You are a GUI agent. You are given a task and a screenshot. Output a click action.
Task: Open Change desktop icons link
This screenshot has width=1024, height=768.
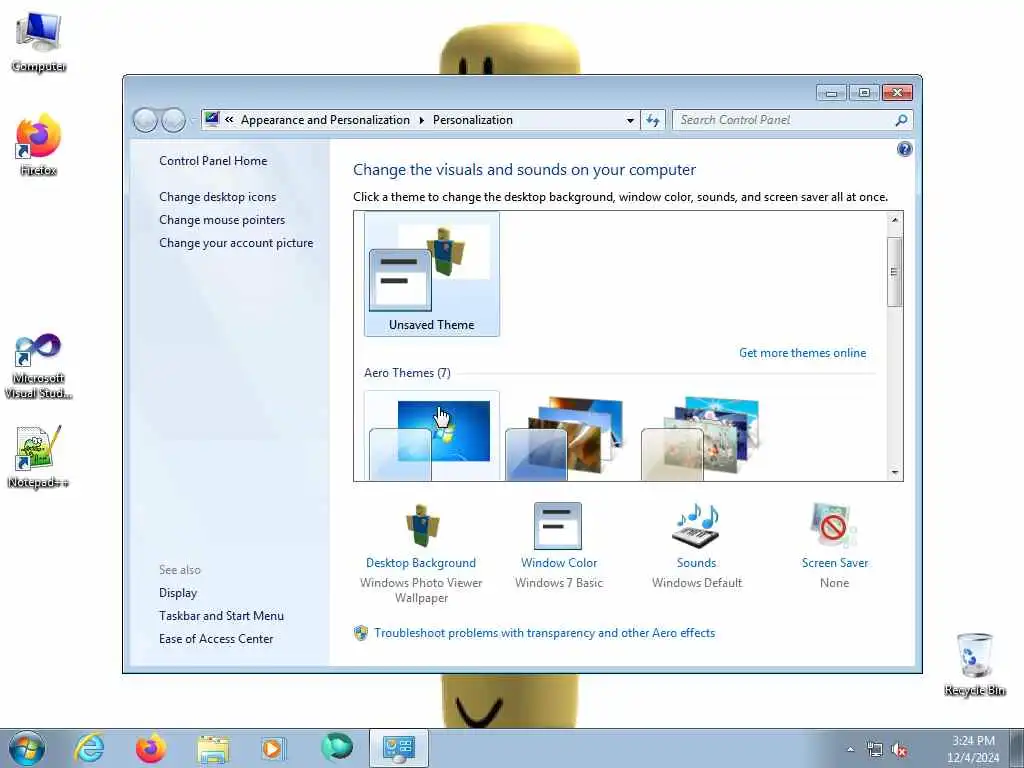pyautogui.click(x=217, y=197)
